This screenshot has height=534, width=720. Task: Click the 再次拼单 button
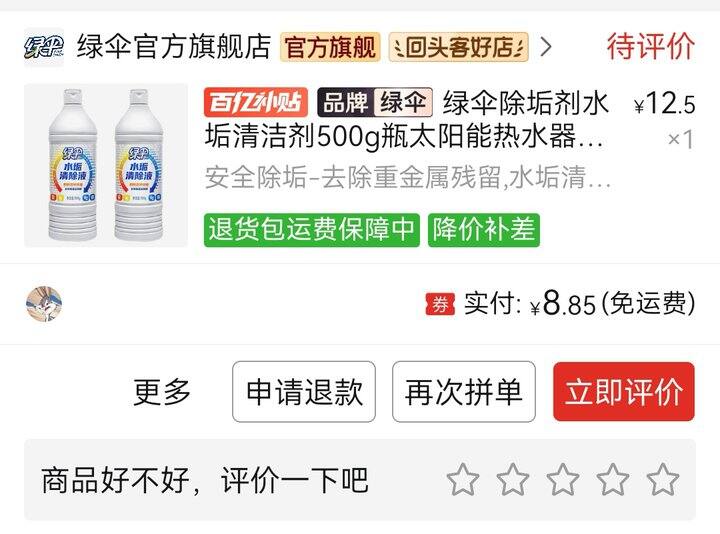(x=464, y=392)
